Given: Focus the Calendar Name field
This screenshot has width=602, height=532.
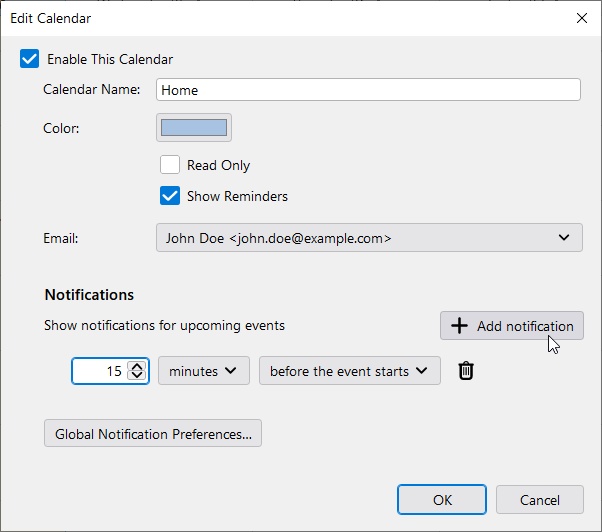Looking at the screenshot, I should [368, 90].
